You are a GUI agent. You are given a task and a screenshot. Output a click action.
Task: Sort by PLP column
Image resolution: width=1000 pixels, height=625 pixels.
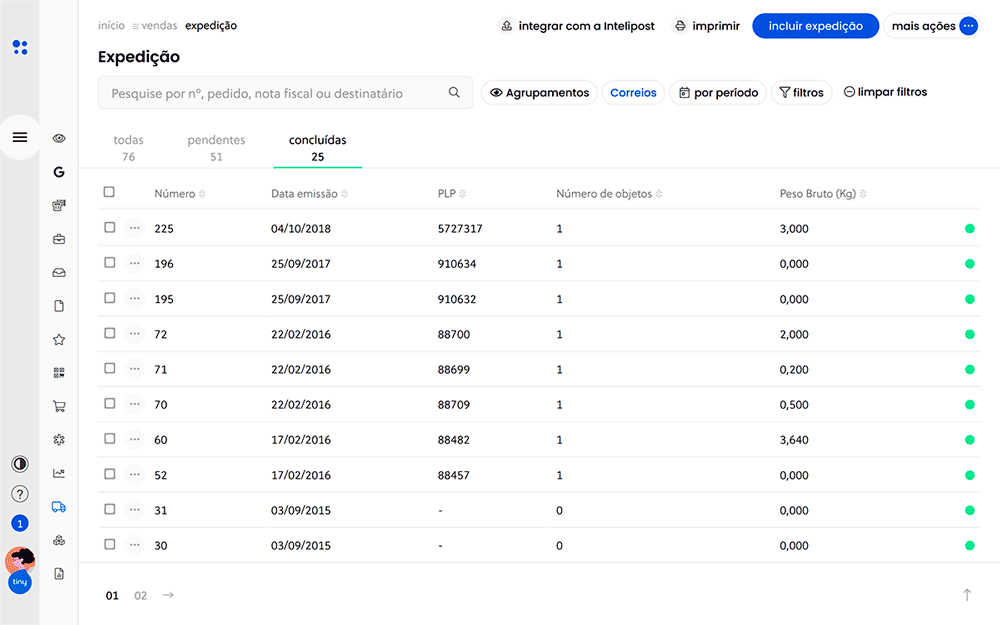[452, 193]
